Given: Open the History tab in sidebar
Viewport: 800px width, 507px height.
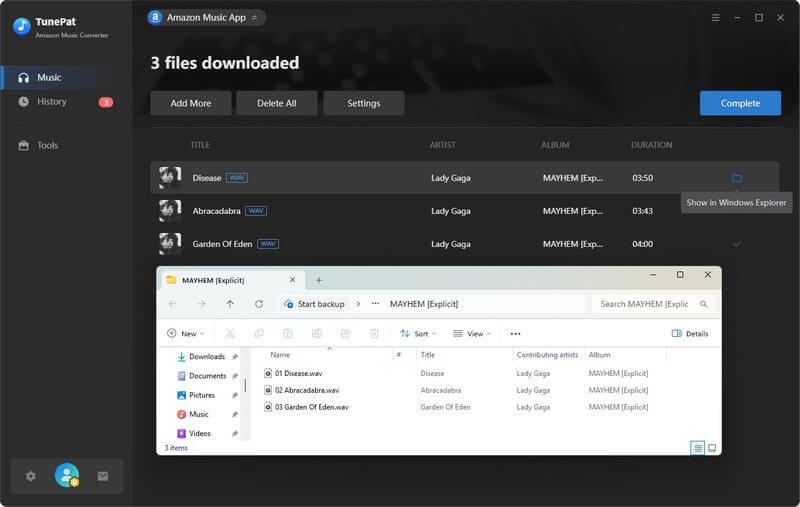Looking at the screenshot, I should [52, 102].
